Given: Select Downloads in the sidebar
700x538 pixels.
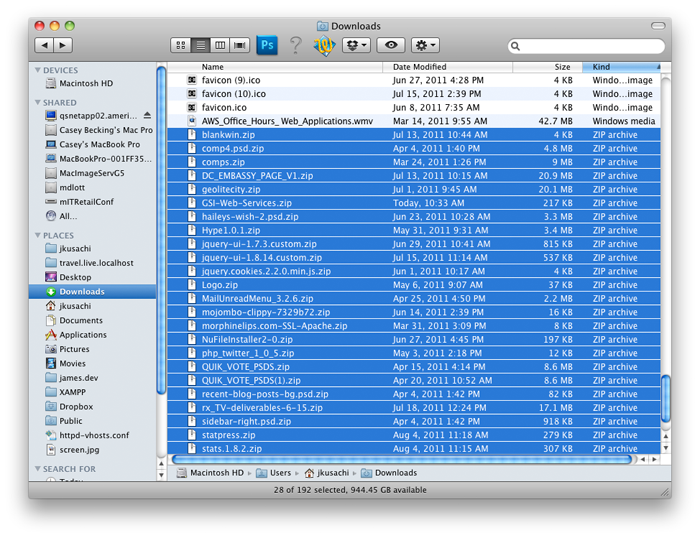Looking at the screenshot, I should click(x=92, y=292).
